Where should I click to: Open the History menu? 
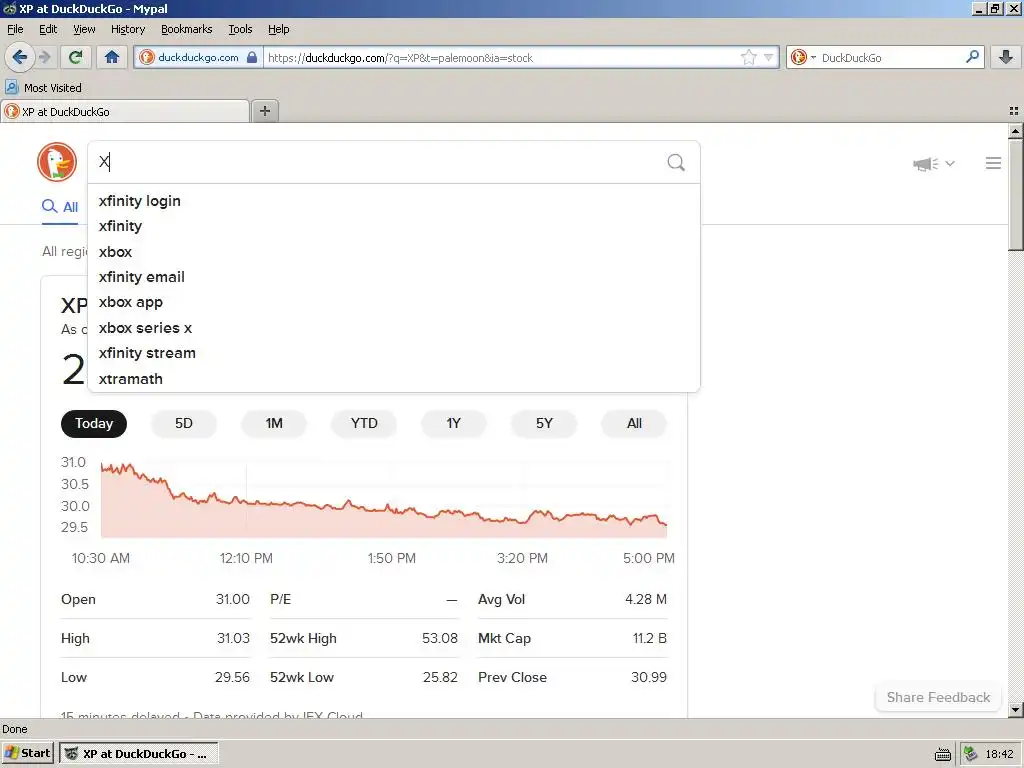127,29
